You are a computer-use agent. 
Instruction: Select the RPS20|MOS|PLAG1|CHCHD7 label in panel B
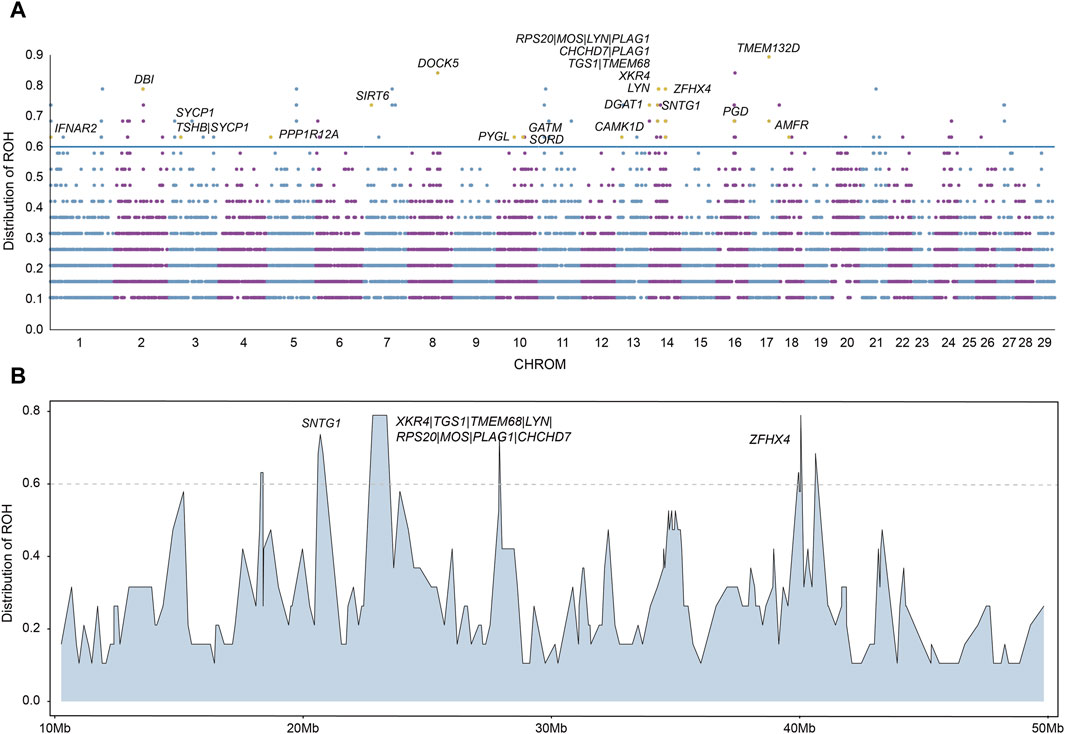pyautogui.click(x=484, y=437)
